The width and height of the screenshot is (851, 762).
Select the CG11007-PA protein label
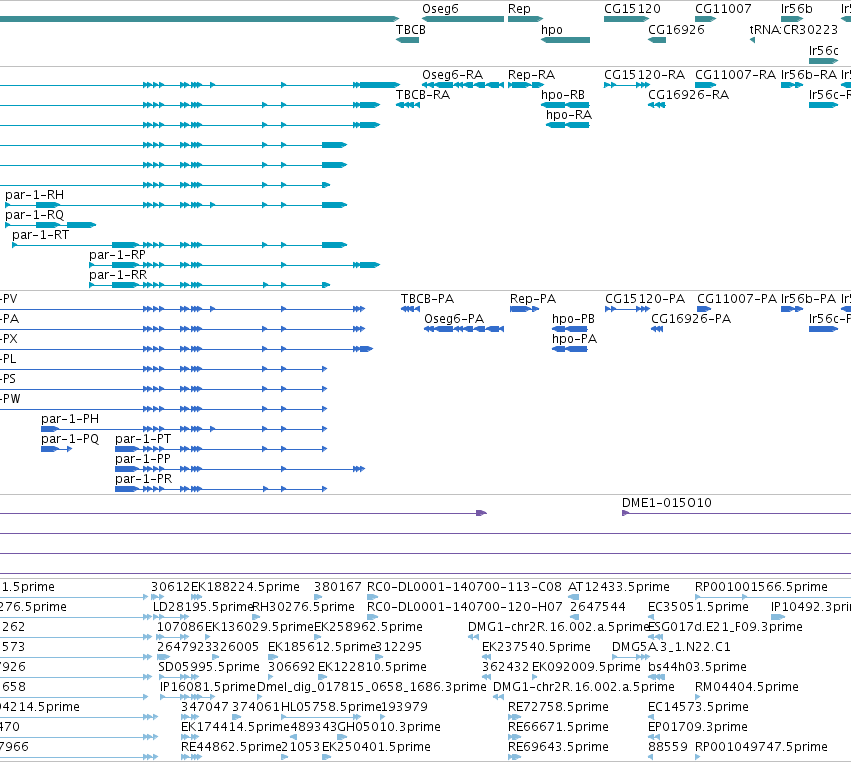click(737, 299)
